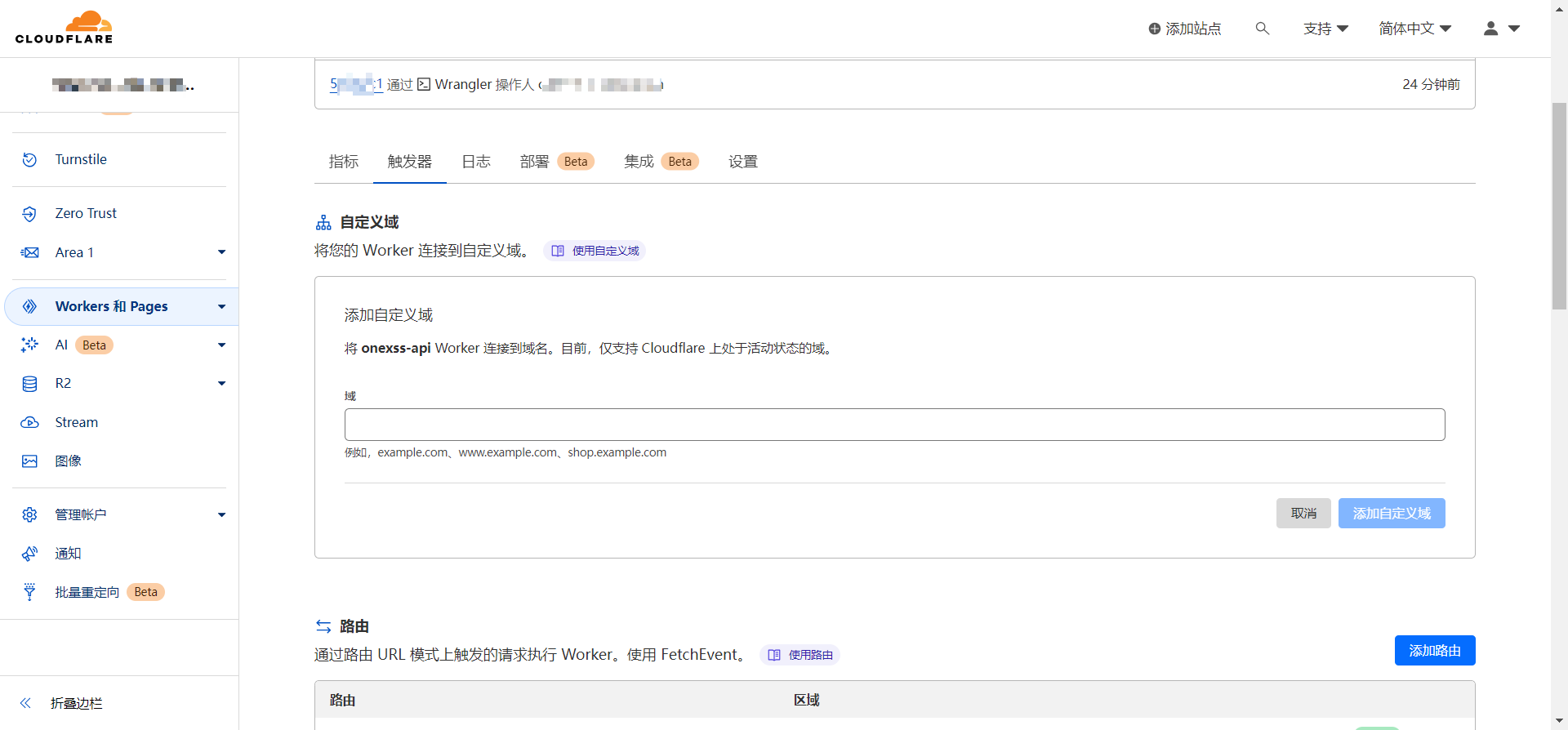Image resolution: width=1568 pixels, height=730 pixels.
Task: Click the Wrangler terminal icon
Action: tap(424, 84)
